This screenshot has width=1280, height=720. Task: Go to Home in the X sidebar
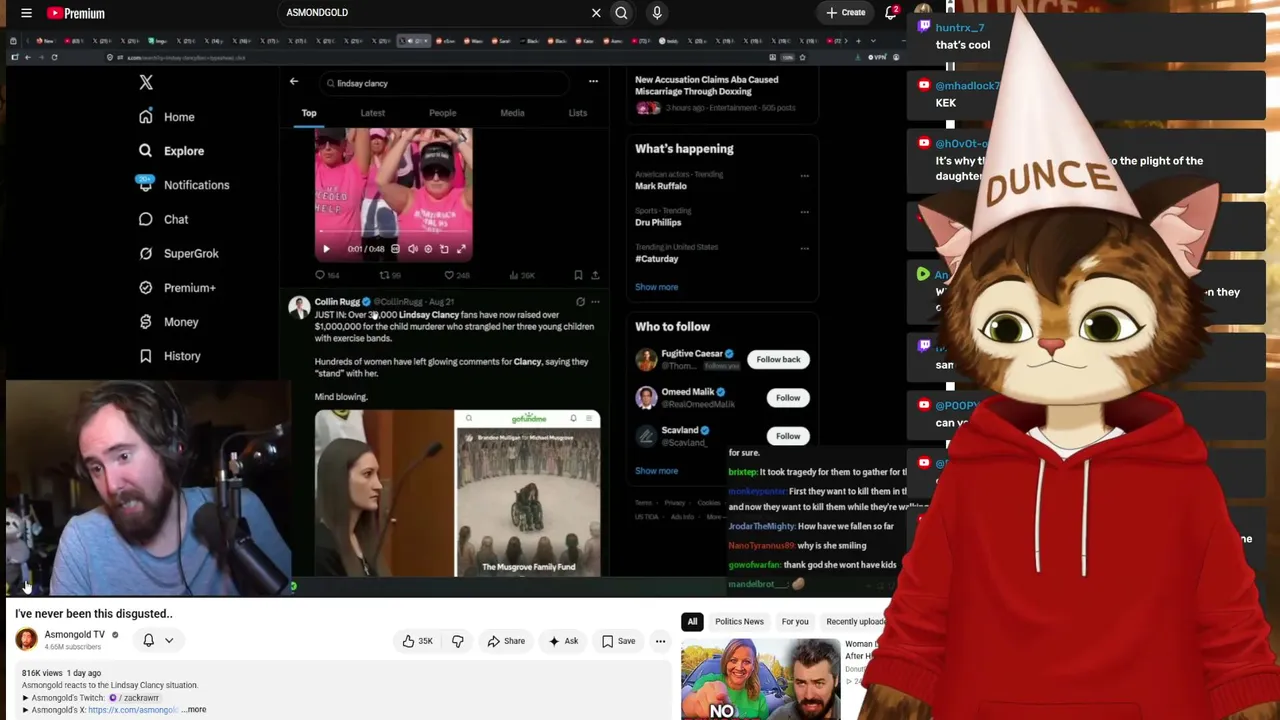click(166, 117)
